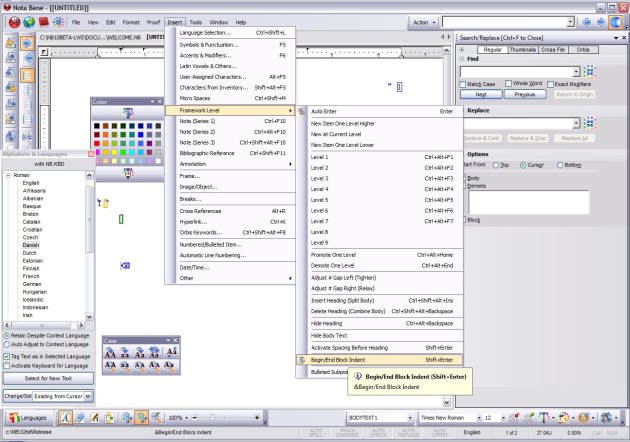Toggle Tag Text as in Selected Language checkbox
The height and width of the screenshot is (442, 630).
coord(6,356)
